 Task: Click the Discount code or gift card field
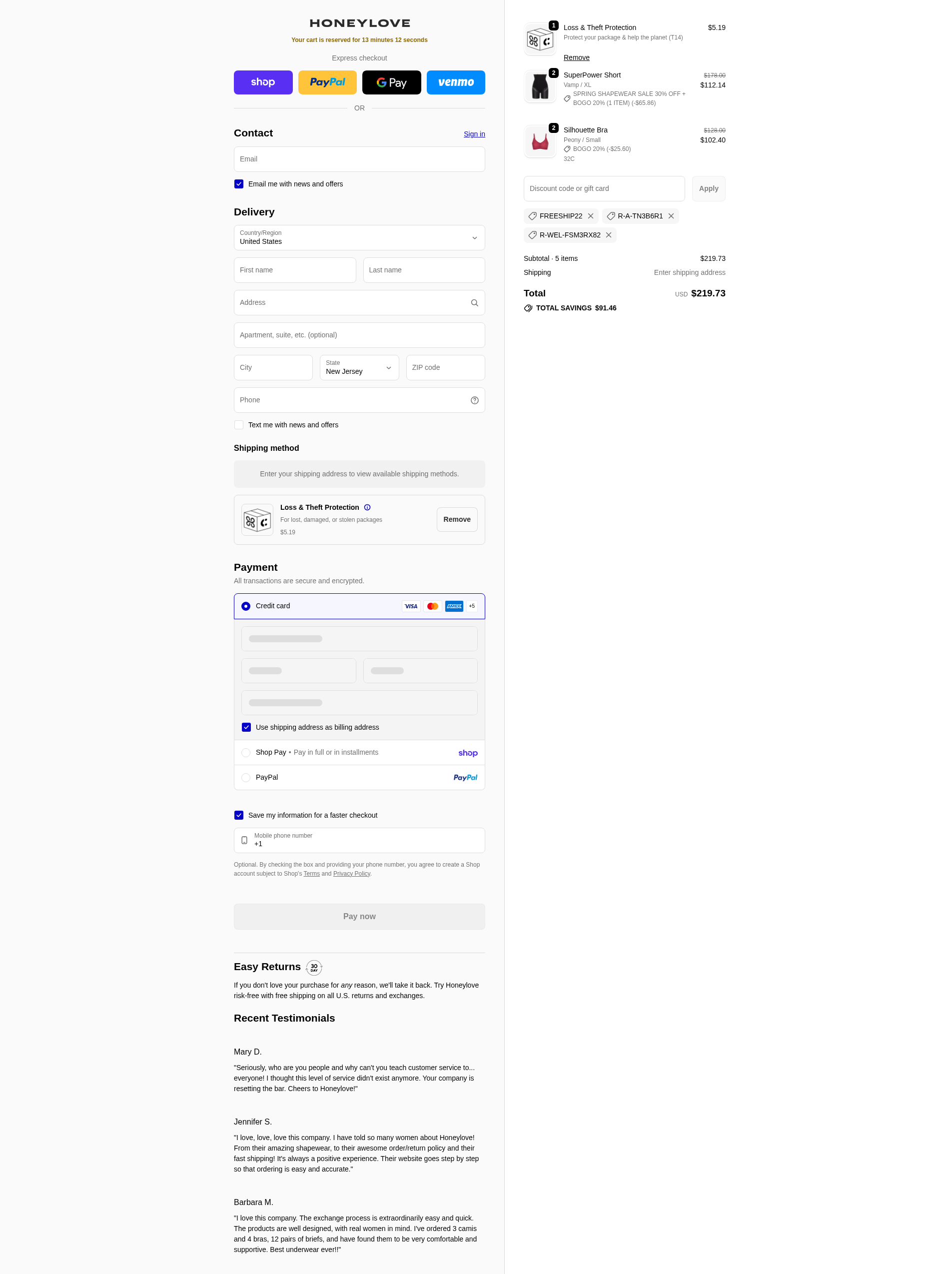click(x=604, y=189)
